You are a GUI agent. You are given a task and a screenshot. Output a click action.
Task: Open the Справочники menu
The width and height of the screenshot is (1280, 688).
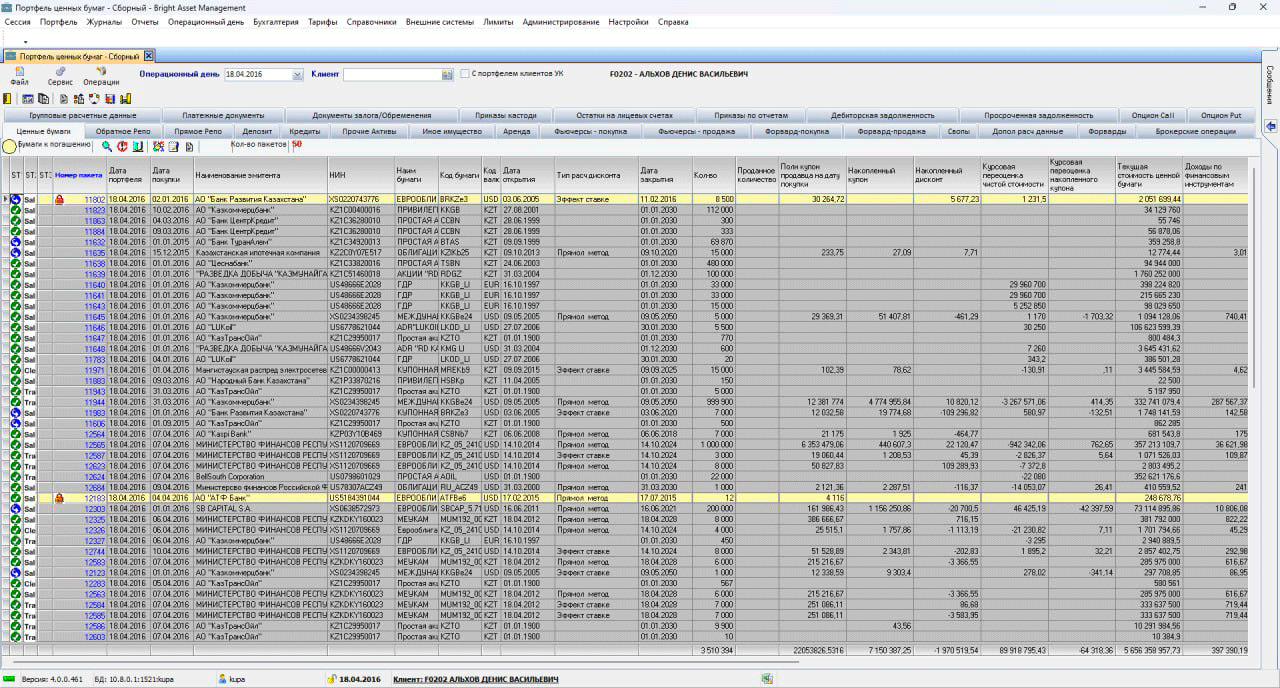click(x=372, y=21)
